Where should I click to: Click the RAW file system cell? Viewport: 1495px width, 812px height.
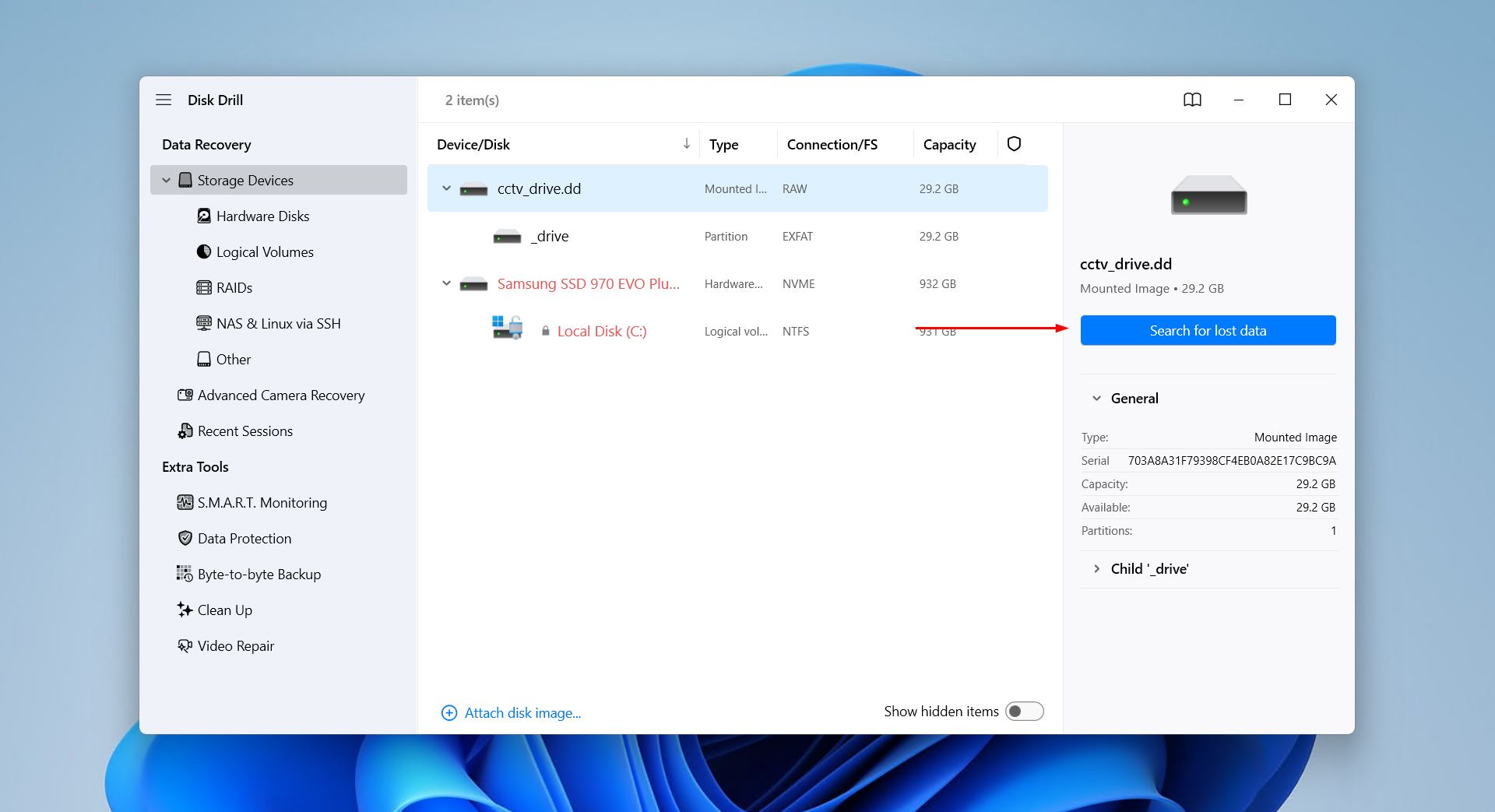point(794,188)
